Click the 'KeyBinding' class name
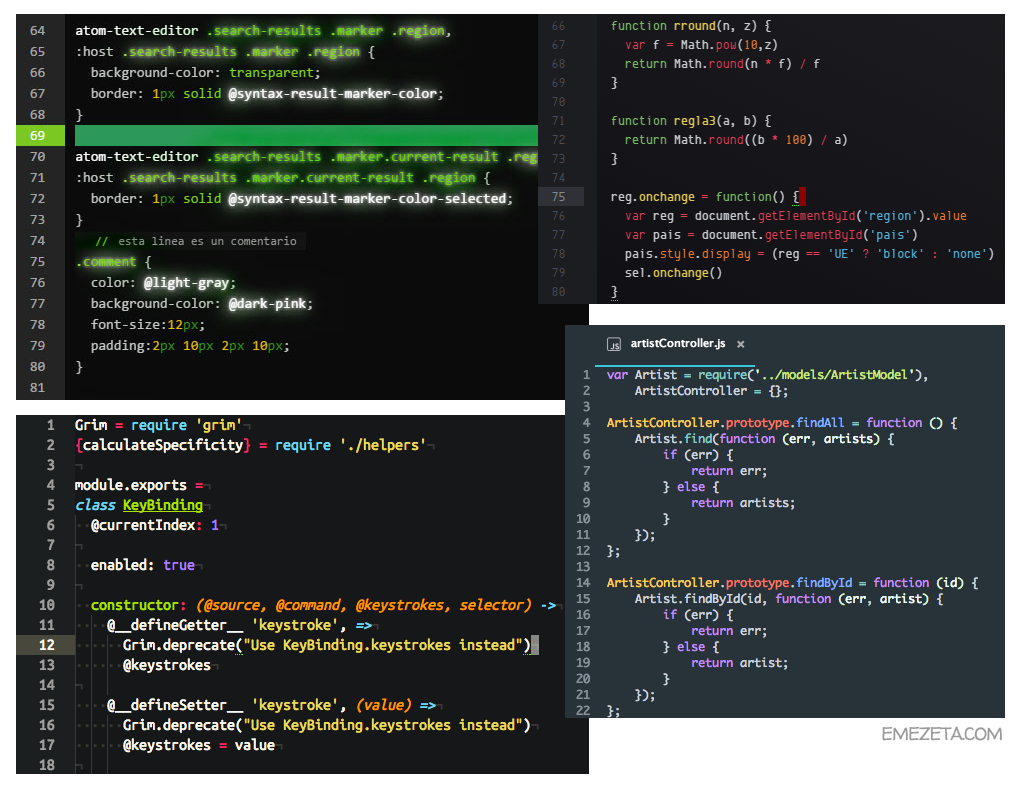 pyautogui.click(x=163, y=505)
